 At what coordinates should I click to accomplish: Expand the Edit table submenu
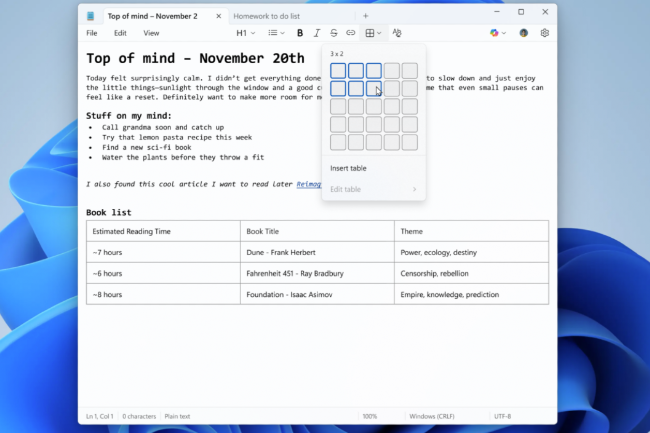373,189
